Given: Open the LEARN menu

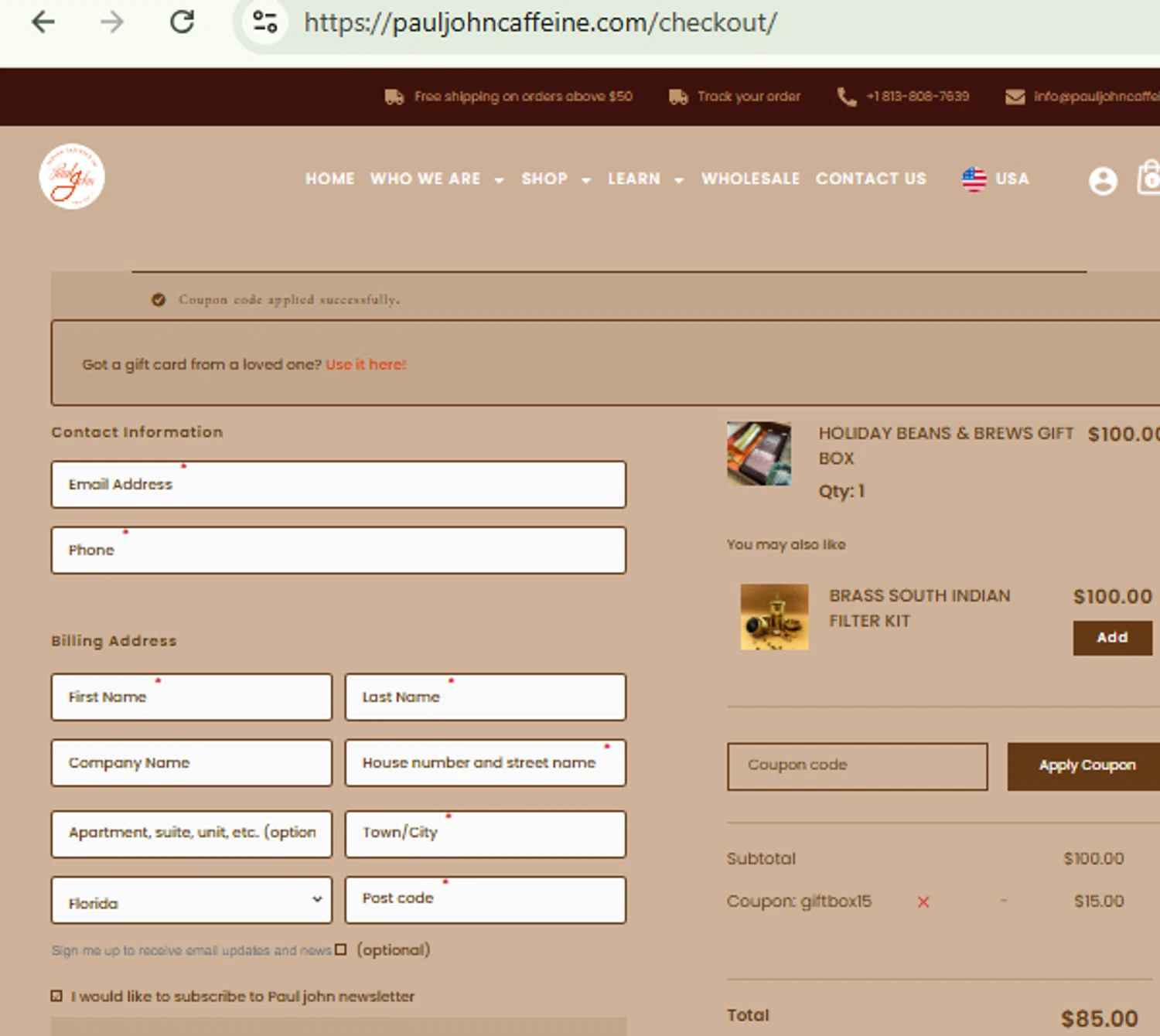Looking at the screenshot, I should 634,179.
